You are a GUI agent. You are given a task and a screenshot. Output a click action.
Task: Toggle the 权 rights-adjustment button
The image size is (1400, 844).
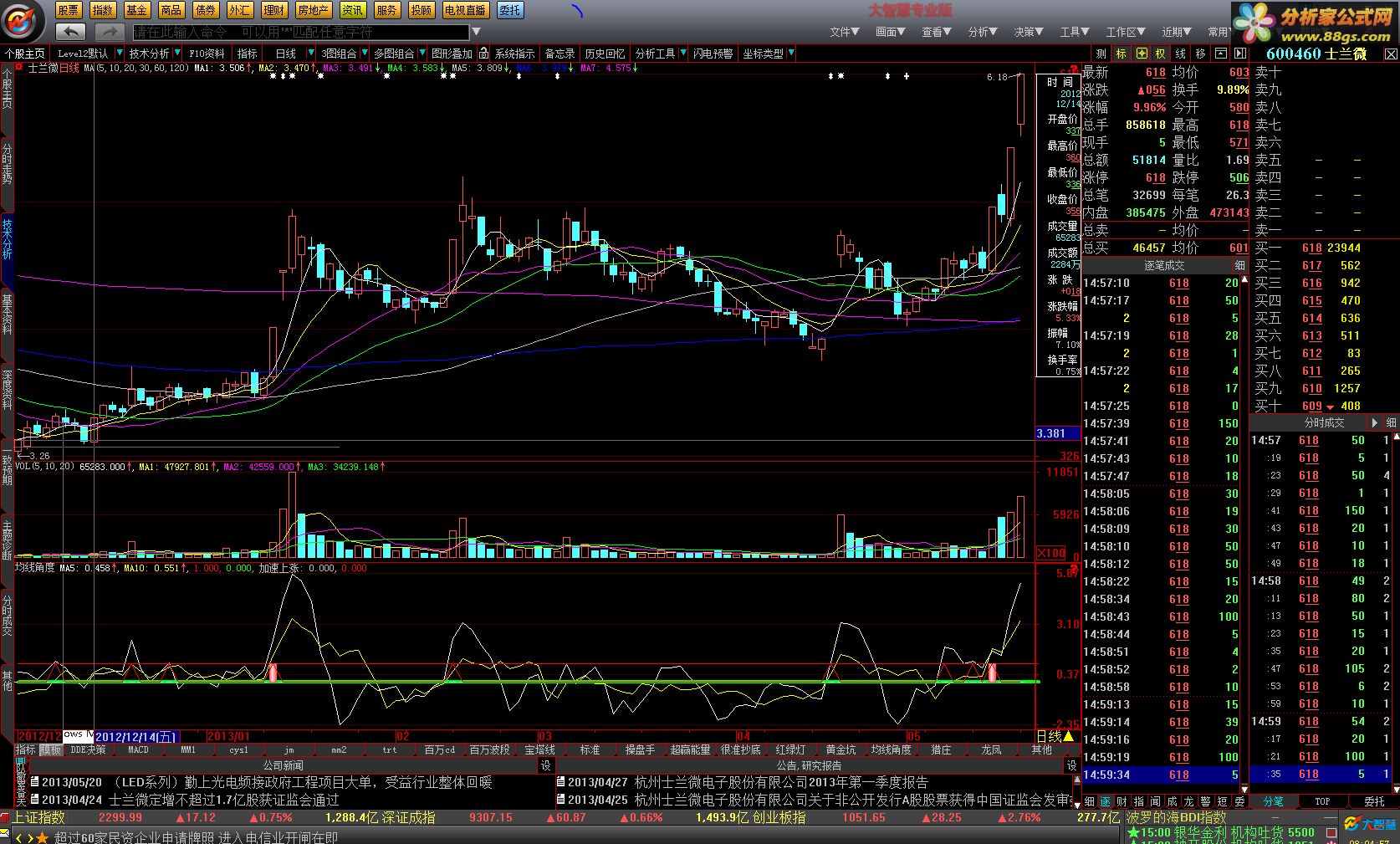tap(1160, 54)
